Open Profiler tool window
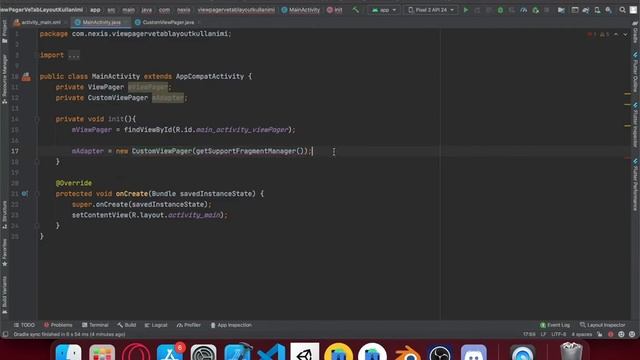Screen dimensions: 640x360 pyautogui.click(x=189, y=325)
